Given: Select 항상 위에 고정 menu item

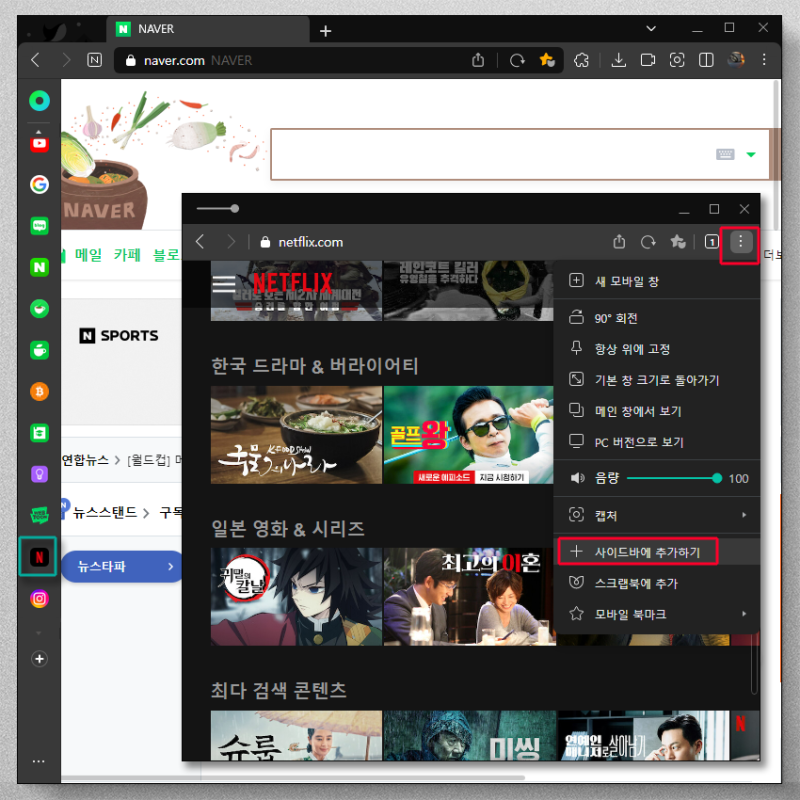Looking at the screenshot, I should [x=657, y=349].
